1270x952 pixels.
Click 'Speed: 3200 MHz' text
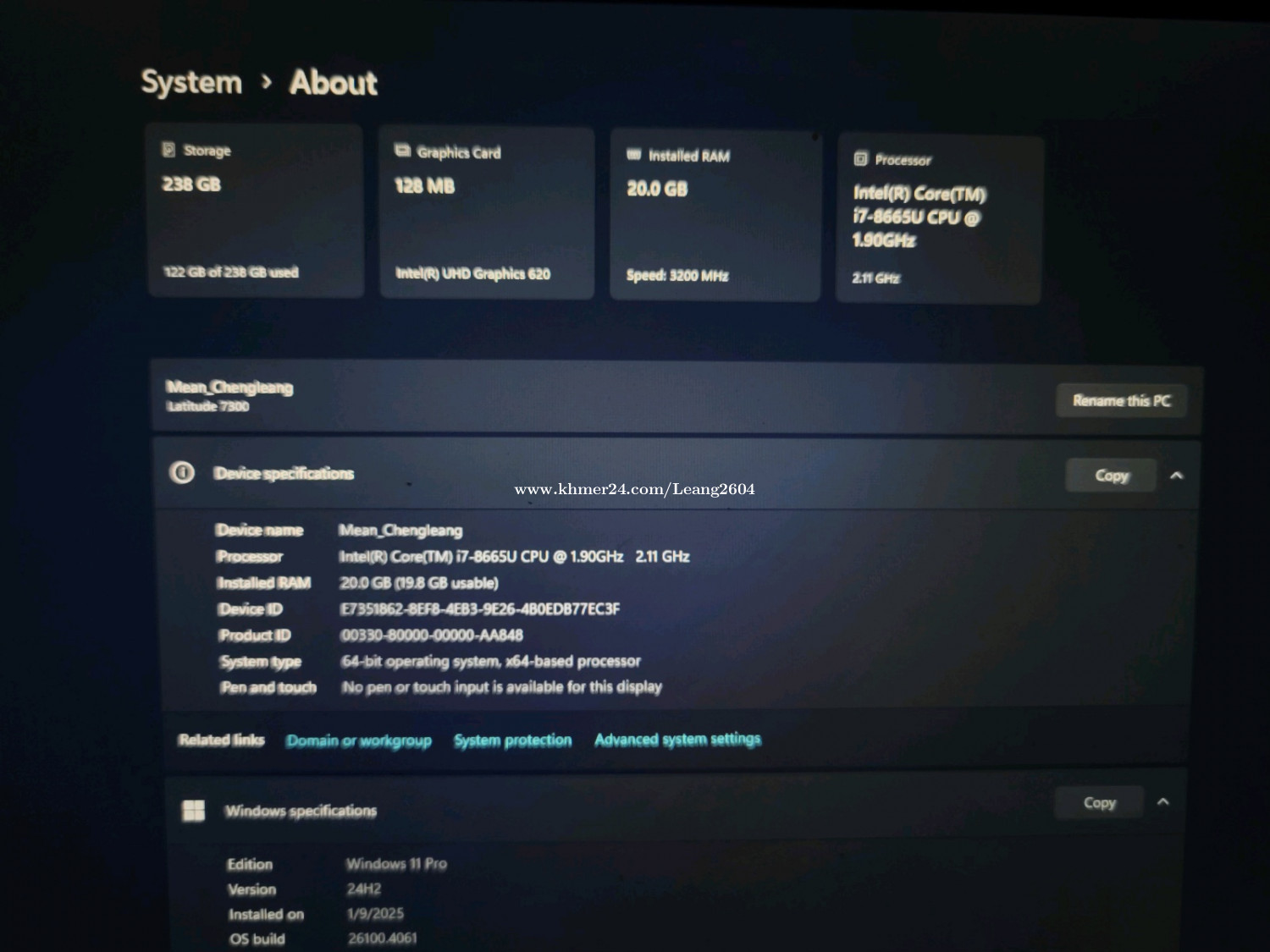pos(677,276)
